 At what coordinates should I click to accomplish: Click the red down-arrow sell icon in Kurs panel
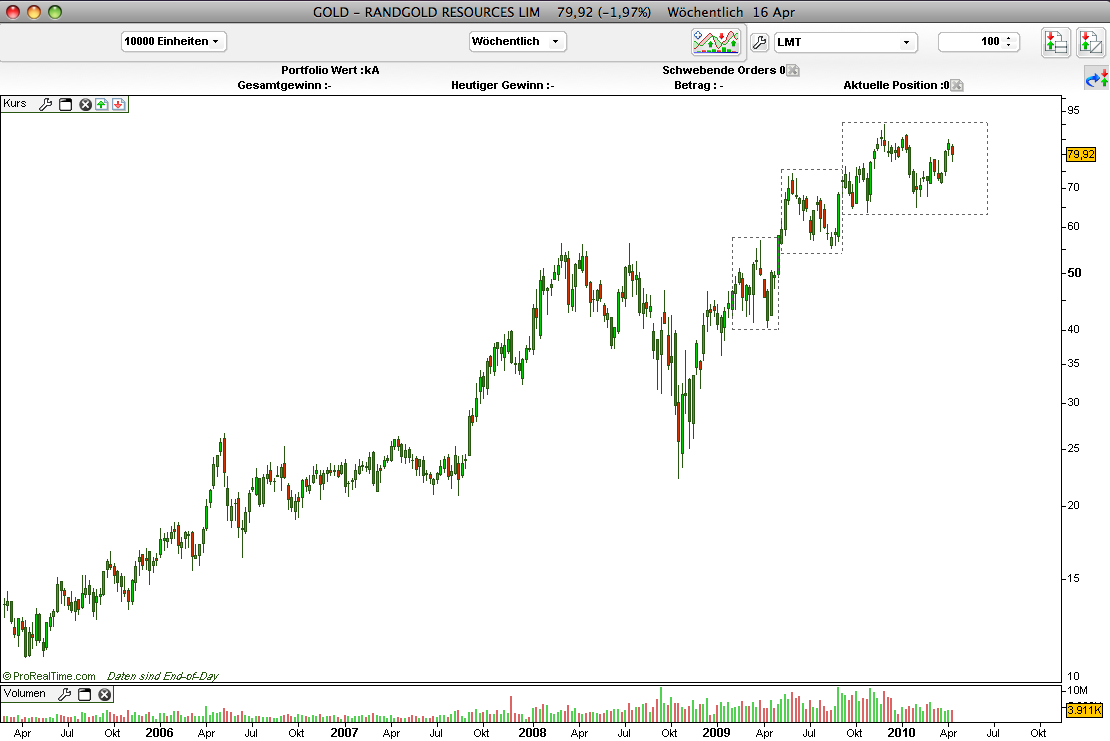[x=119, y=105]
